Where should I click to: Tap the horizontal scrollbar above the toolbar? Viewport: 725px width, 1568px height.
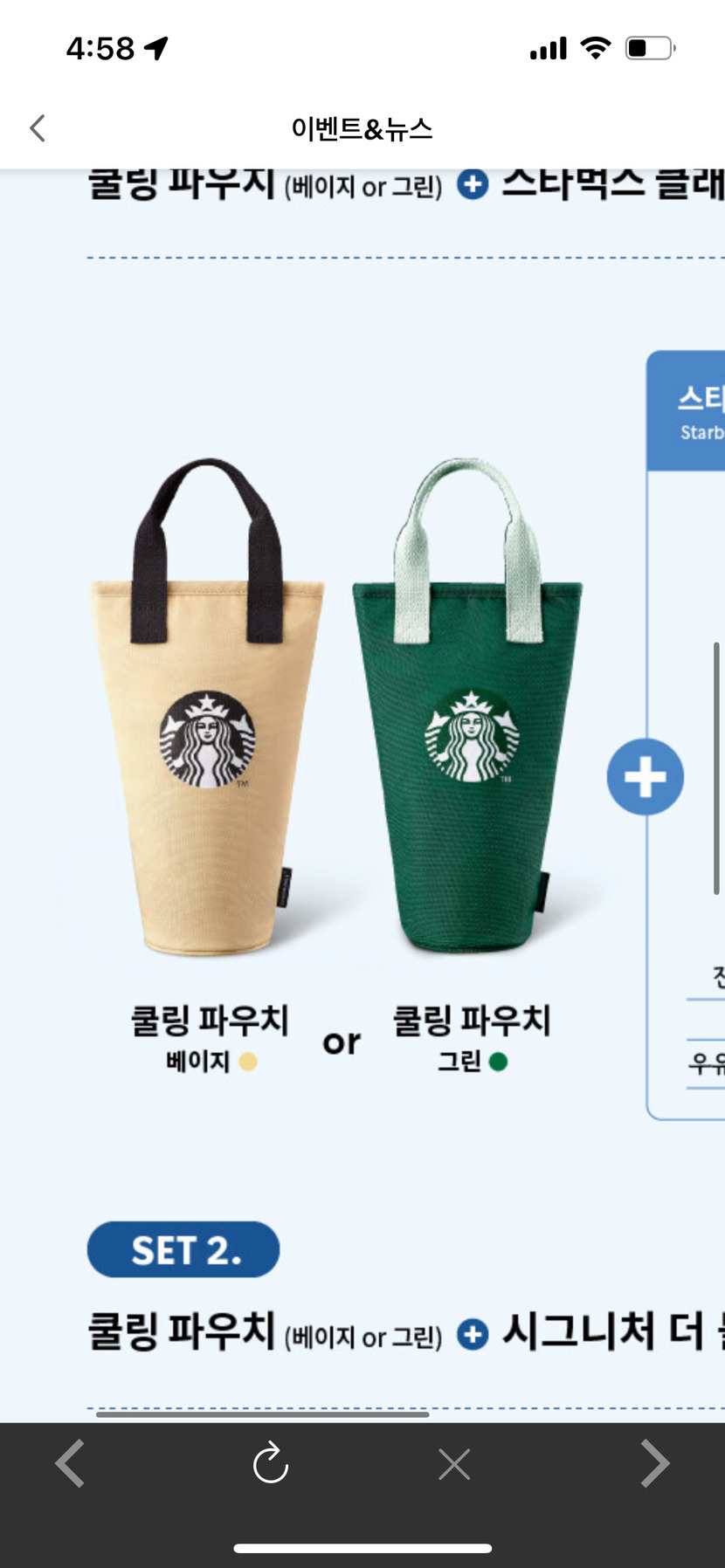pos(262,1414)
